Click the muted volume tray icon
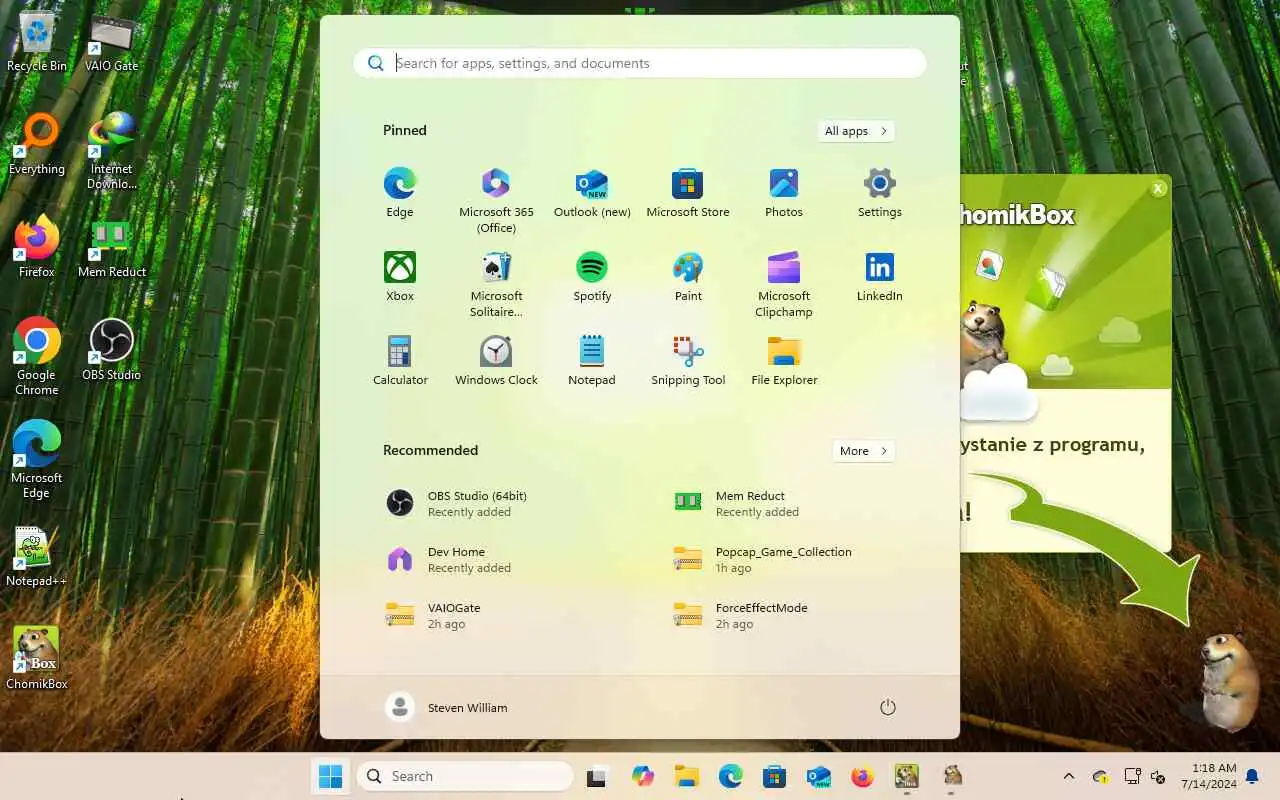Image resolution: width=1280 pixels, height=800 pixels. (1159, 776)
